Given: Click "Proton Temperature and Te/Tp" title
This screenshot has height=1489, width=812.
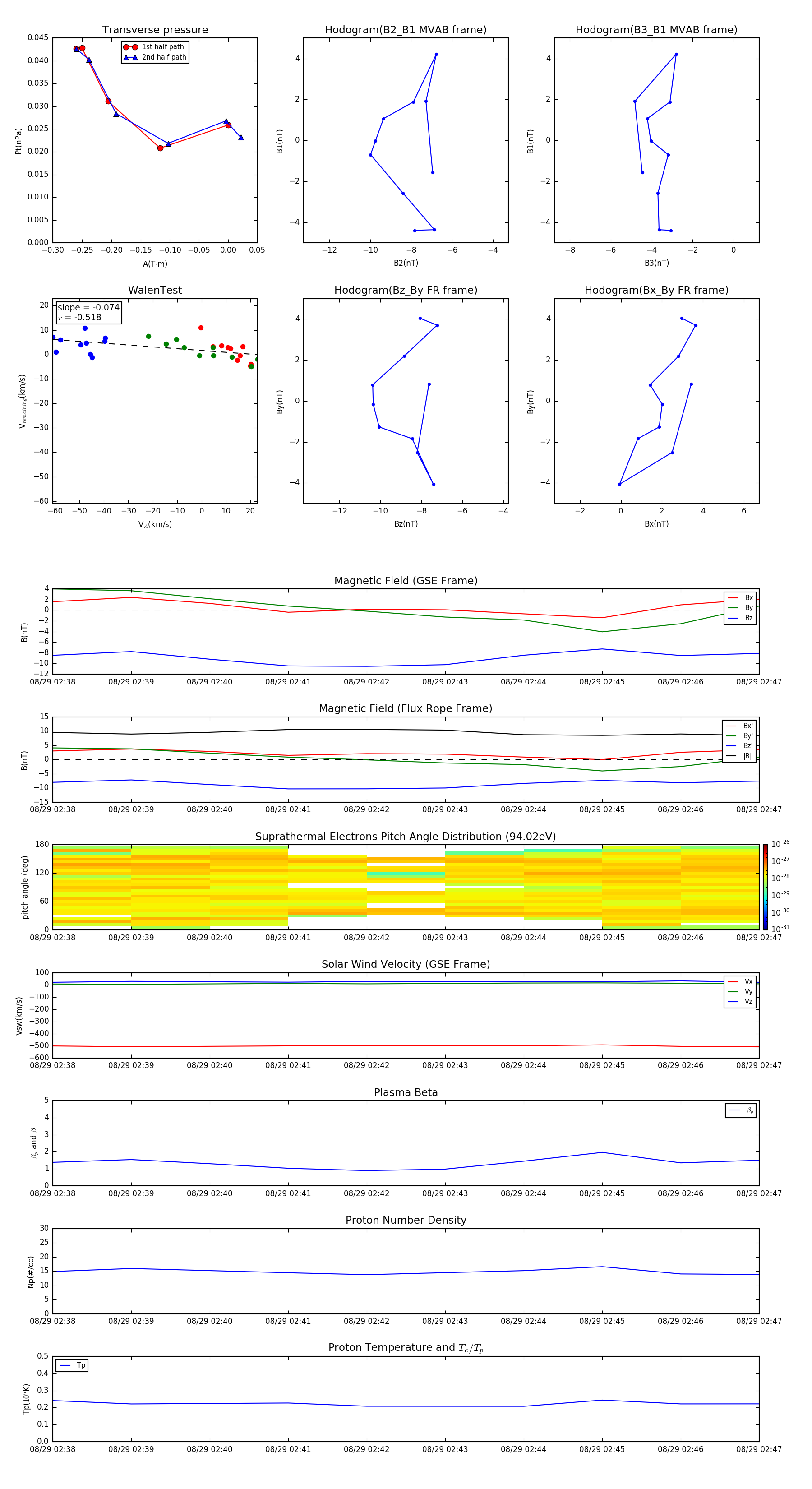Looking at the screenshot, I should (x=406, y=1348).
